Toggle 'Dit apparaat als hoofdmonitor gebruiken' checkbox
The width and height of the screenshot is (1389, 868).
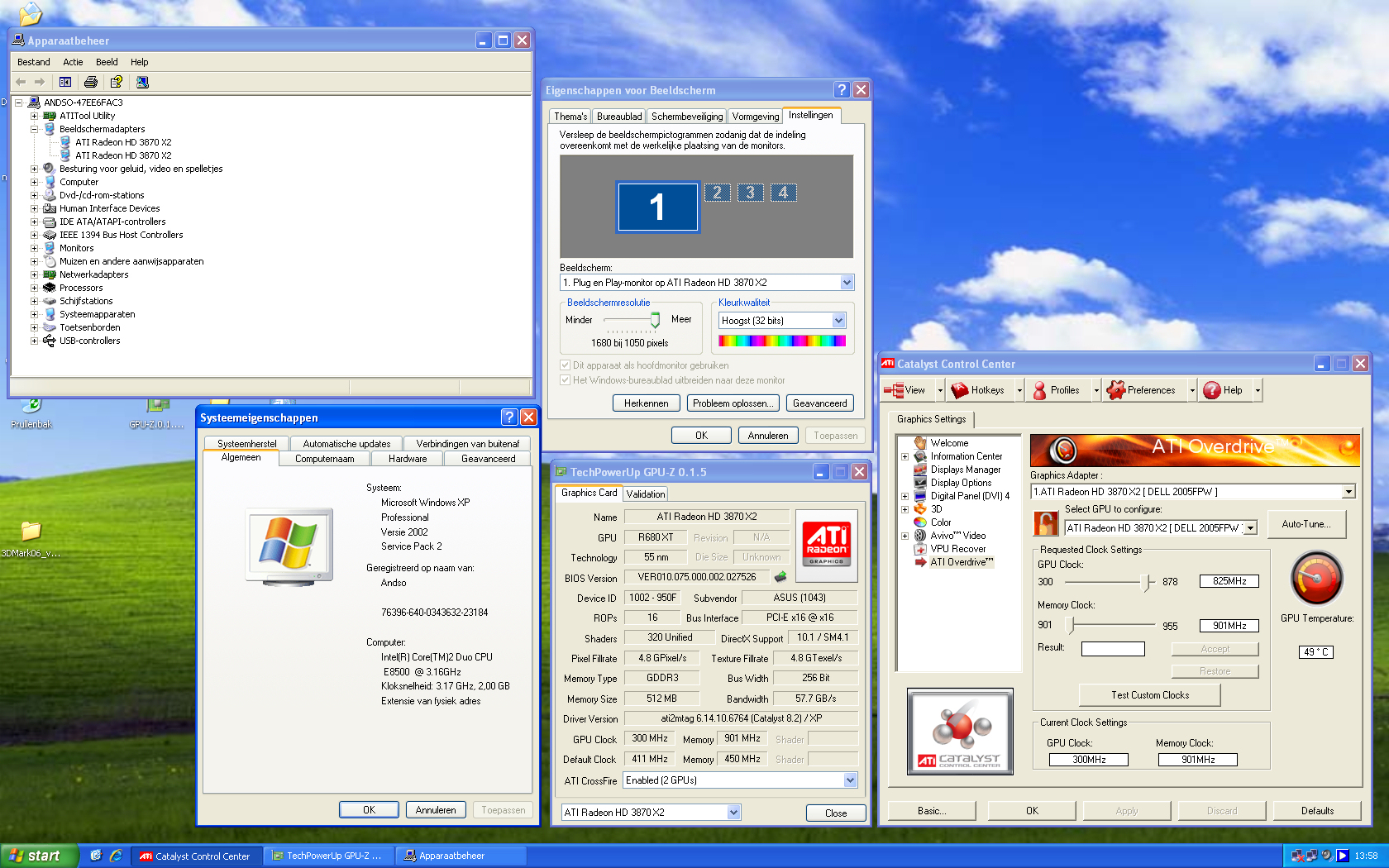565,365
